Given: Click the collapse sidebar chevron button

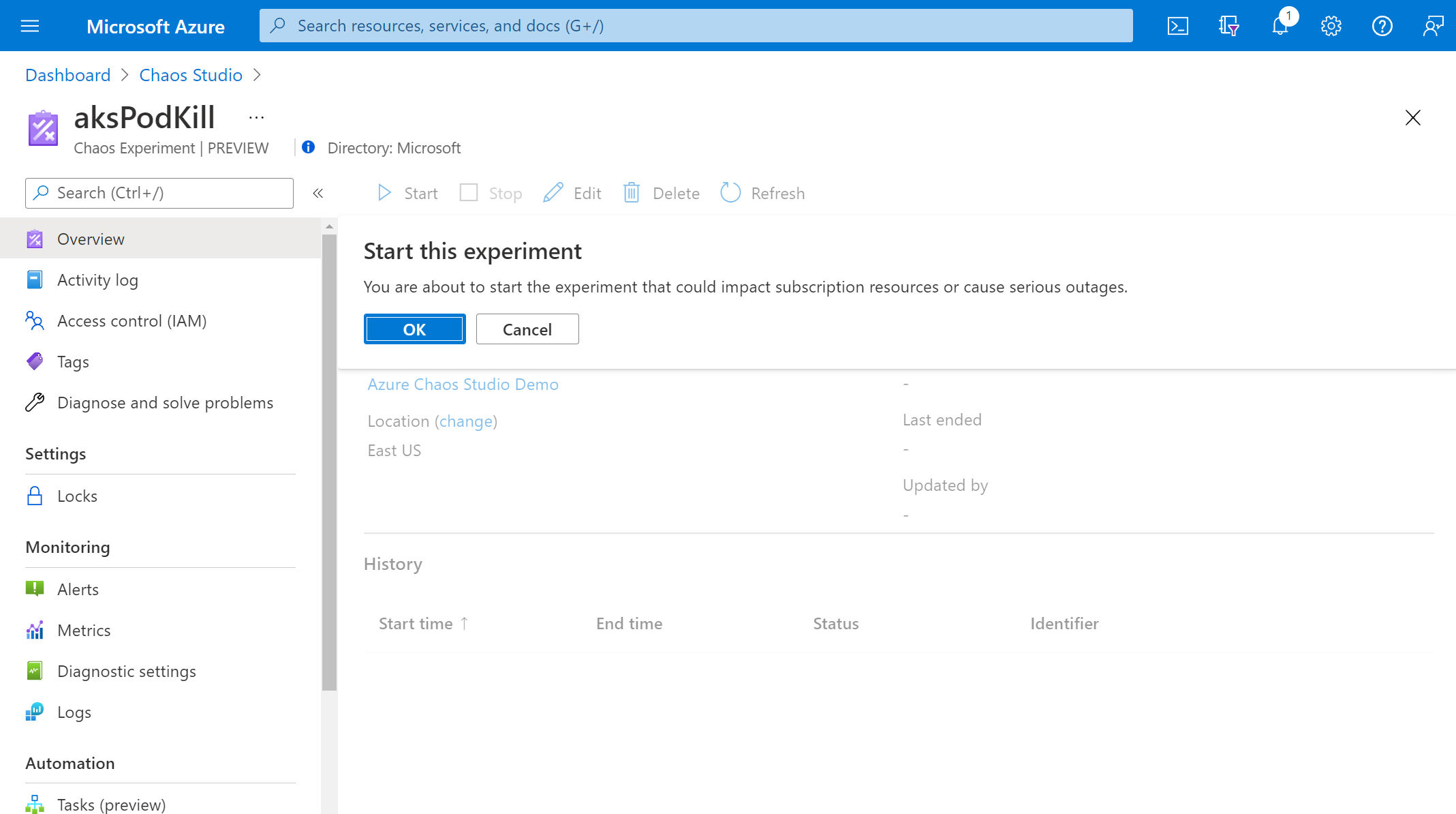Looking at the screenshot, I should [317, 193].
